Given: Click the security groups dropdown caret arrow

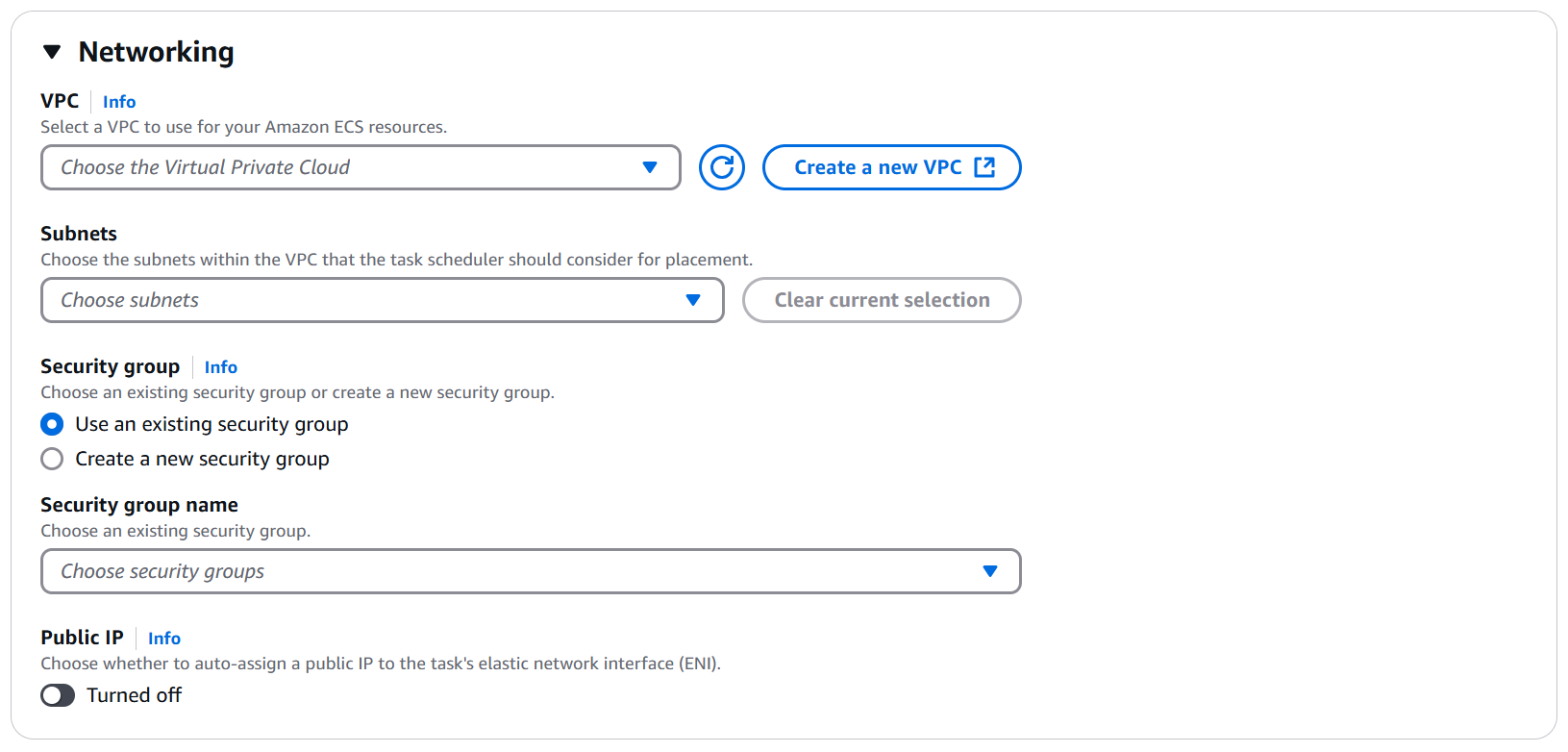Looking at the screenshot, I should (990, 571).
